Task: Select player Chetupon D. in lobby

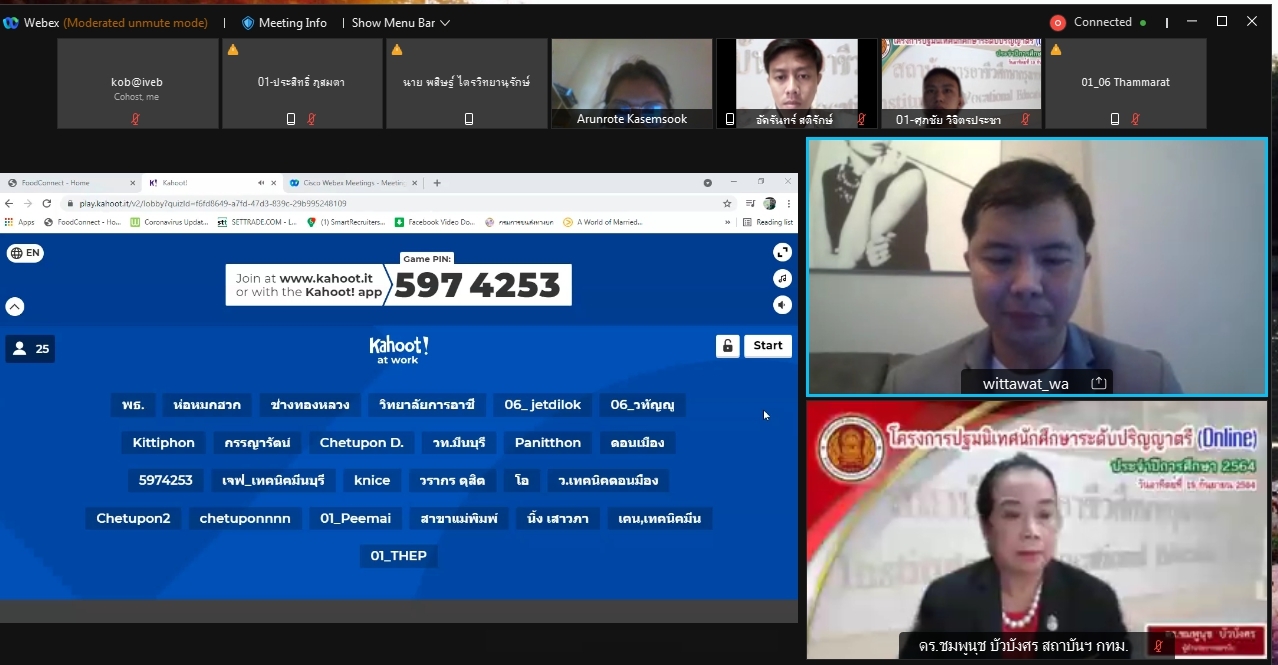Action: point(362,442)
